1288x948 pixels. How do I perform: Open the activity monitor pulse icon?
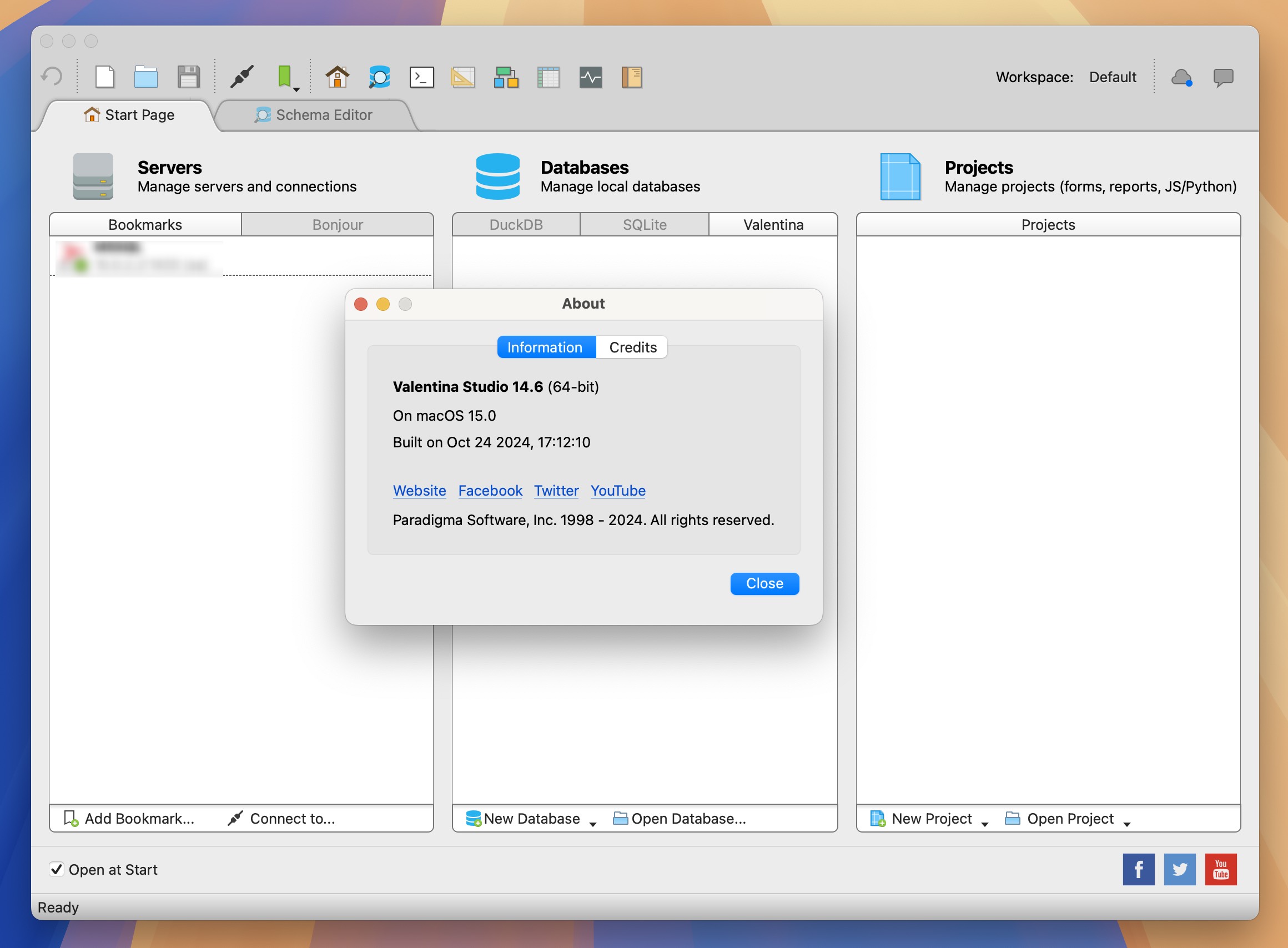pyautogui.click(x=590, y=77)
